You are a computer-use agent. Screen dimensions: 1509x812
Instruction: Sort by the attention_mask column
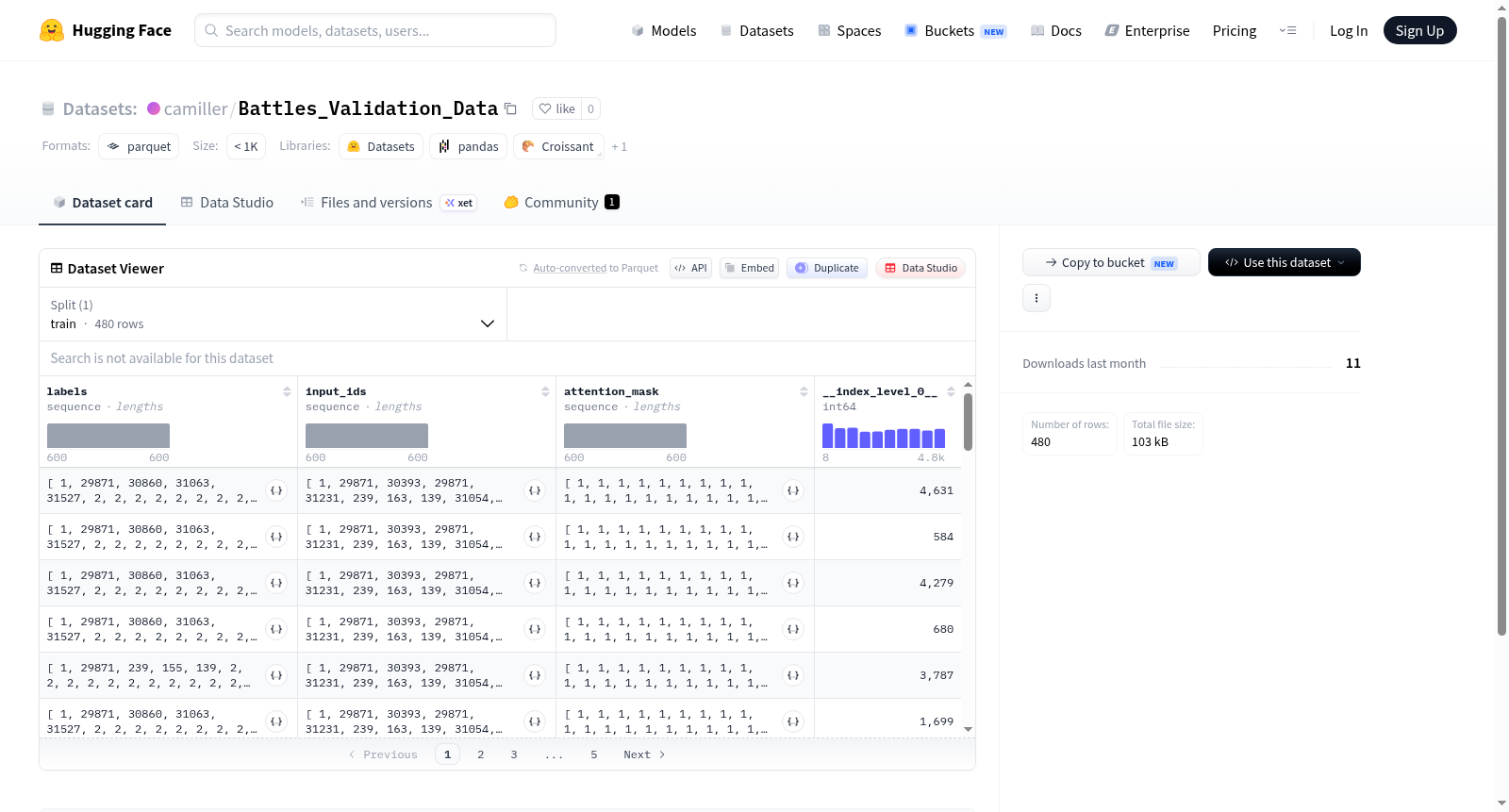pos(804,391)
